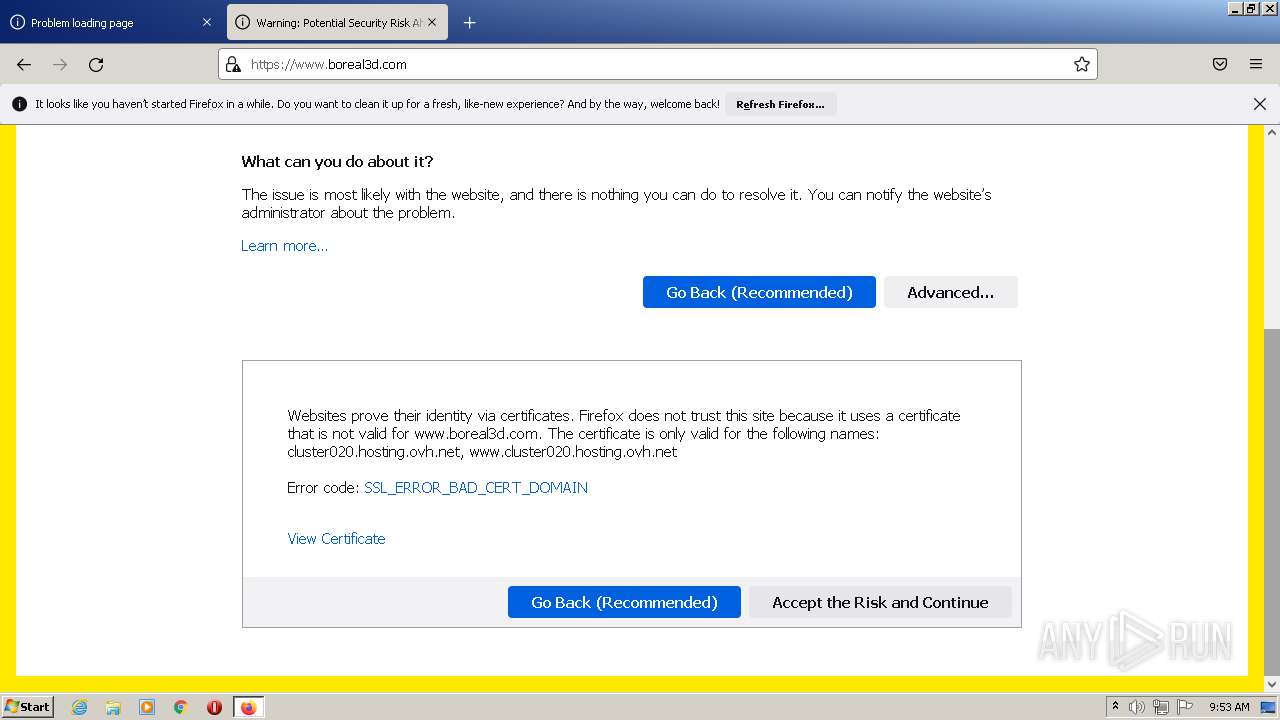Click the Refresh Firefox button
Image resolution: width=1280 pixels, height=720 pixels.
pos(780,104)
